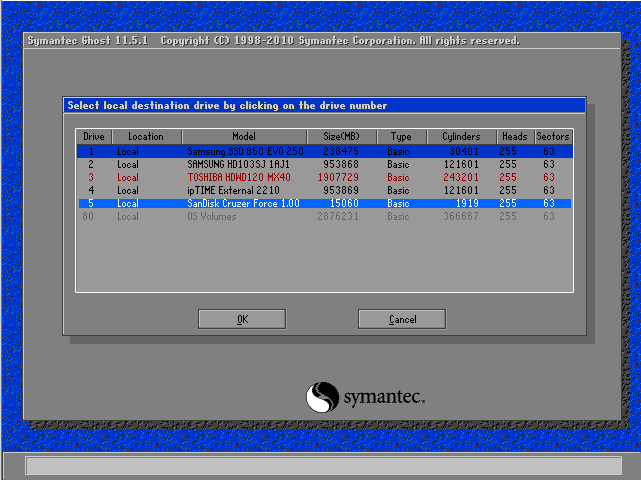The image size is (641, 480).
Task: Click size value 2876231
Action: click(338, 216)
